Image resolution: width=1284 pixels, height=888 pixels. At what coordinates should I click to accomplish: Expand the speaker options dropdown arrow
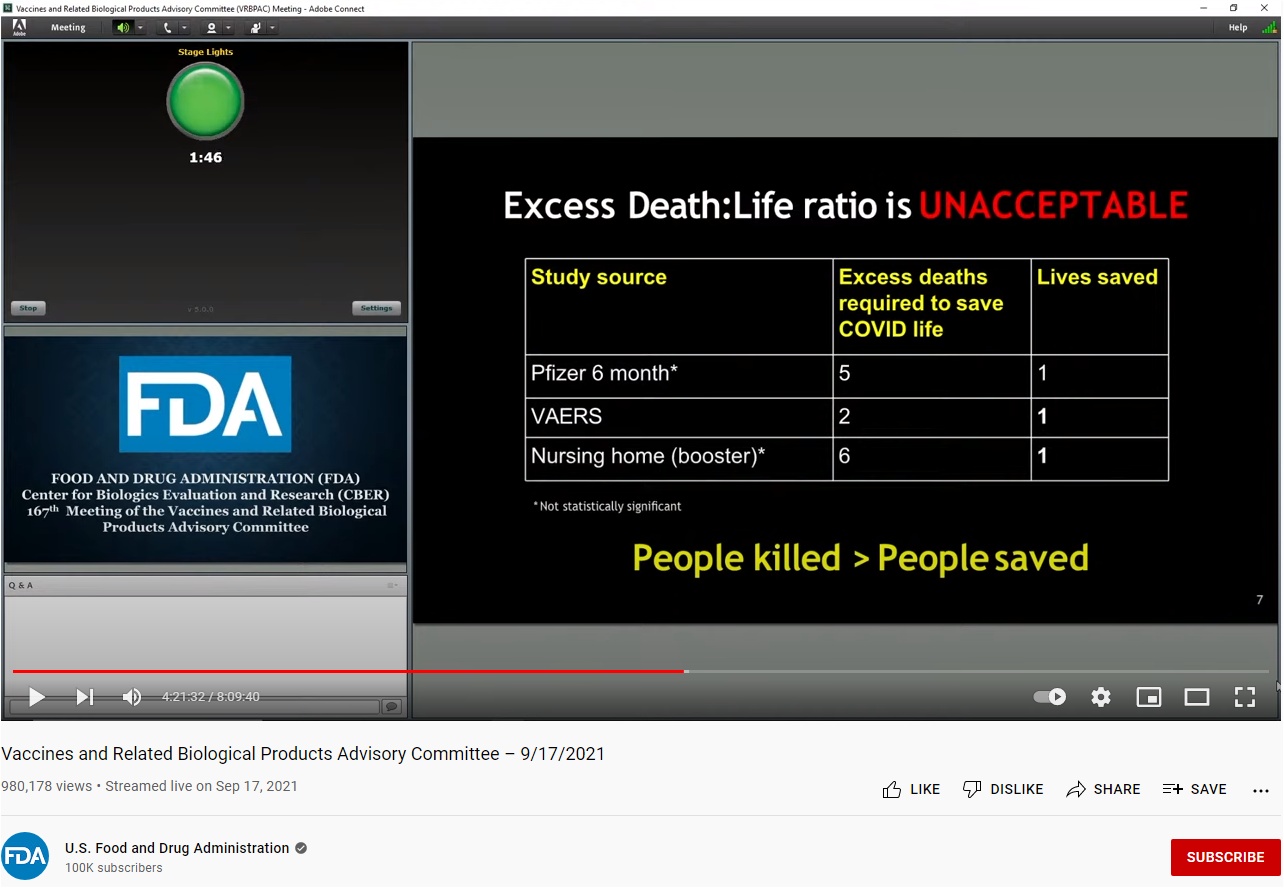click(x=140, y=28)
